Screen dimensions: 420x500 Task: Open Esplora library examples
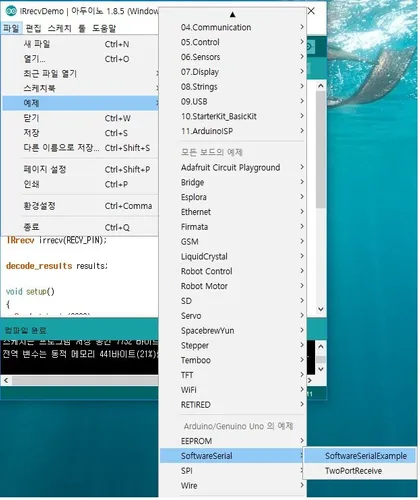click(233, 197)
